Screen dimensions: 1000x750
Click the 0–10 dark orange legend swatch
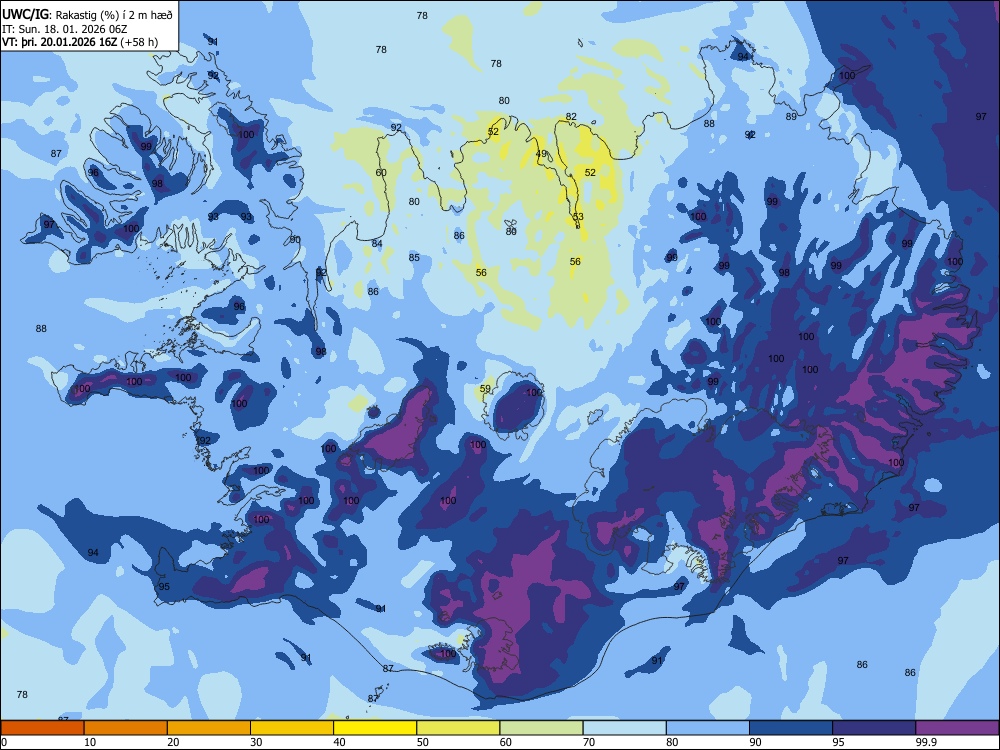(x=42, y=728)
